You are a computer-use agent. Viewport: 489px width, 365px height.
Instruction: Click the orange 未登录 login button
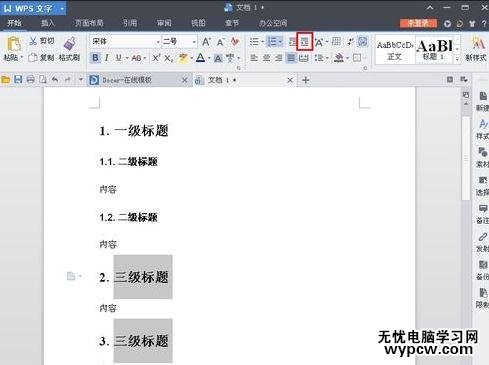pos(419,23)
